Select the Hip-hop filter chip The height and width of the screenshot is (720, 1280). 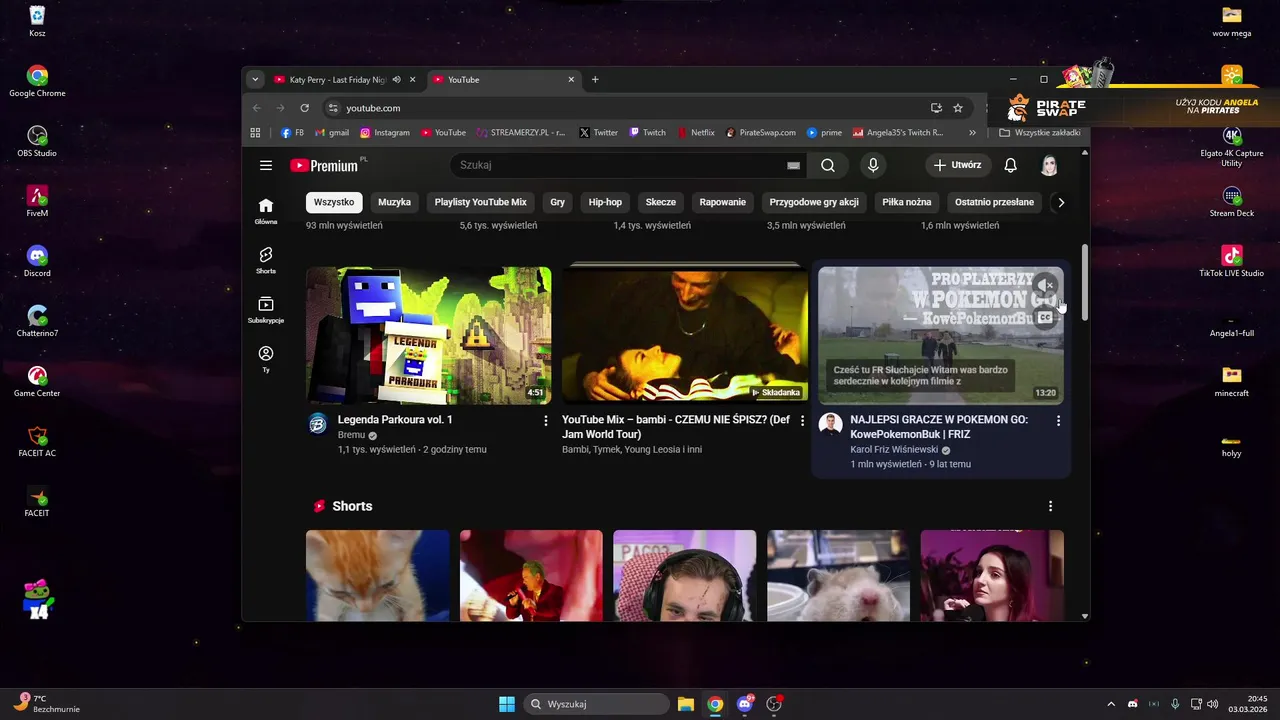[x=605, y=202]
